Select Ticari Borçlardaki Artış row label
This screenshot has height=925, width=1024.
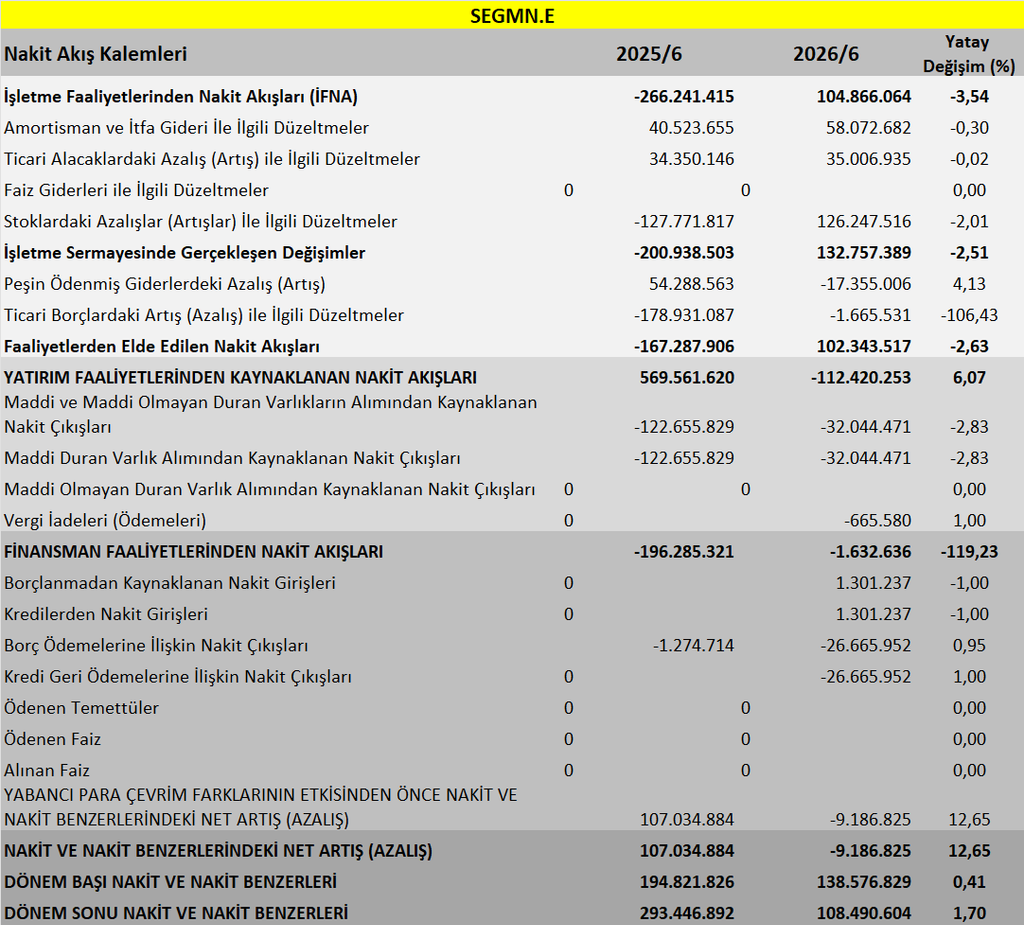[x=204, y=316]
